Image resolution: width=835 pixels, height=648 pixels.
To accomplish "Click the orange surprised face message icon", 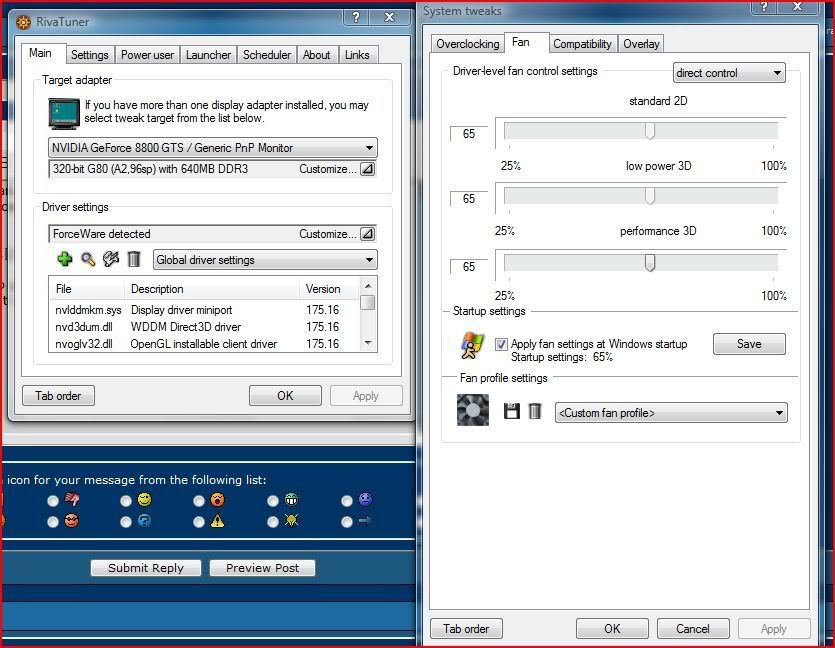I will click(217, 499).
